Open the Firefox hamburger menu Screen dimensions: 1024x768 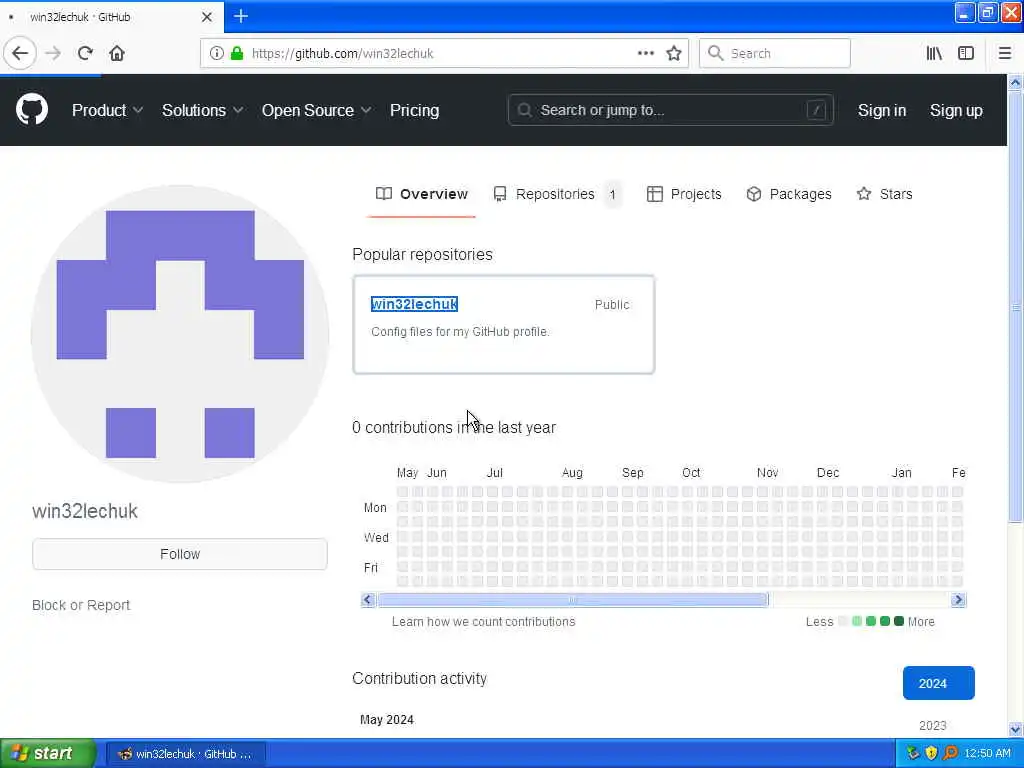(1005, 54)
